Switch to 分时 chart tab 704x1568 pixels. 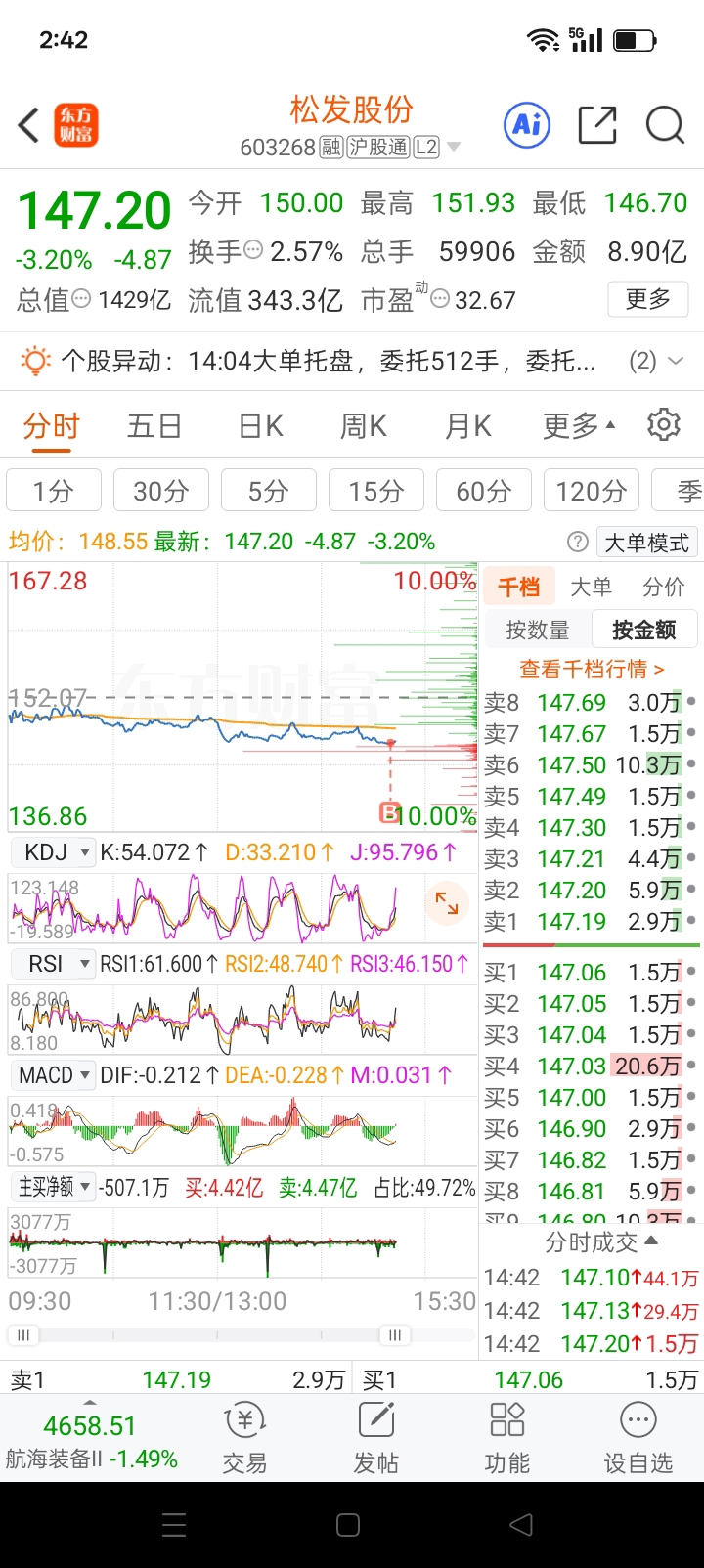[51, 426]
